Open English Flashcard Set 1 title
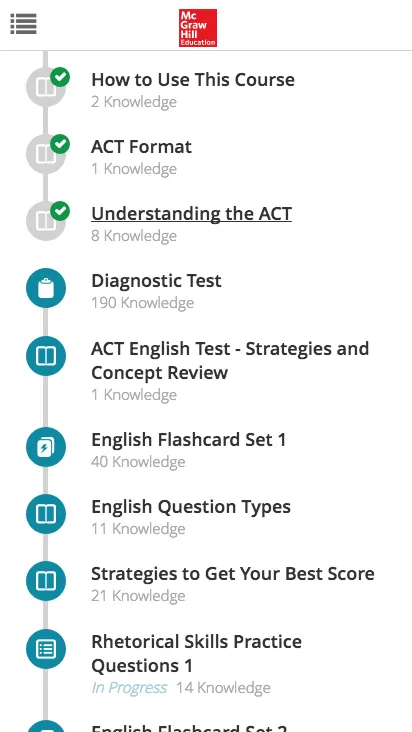 pyautogui.click(x=189, y=440)
